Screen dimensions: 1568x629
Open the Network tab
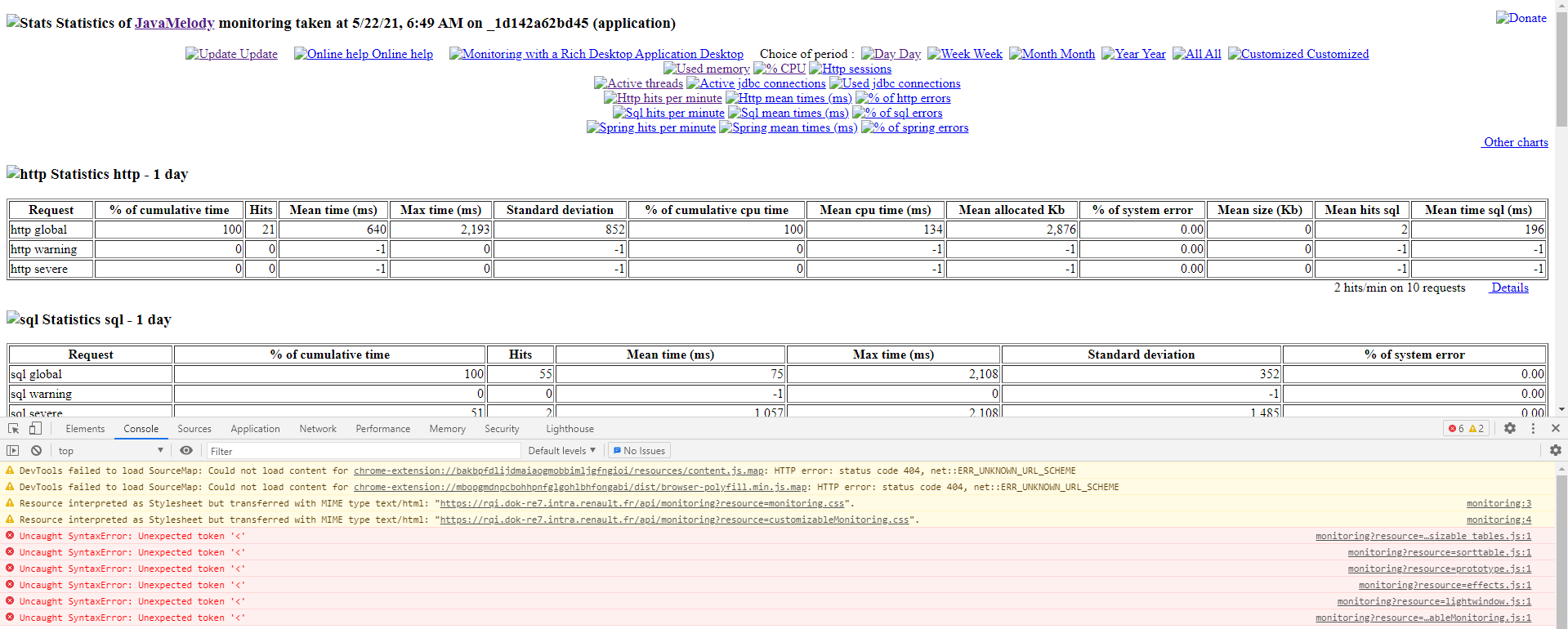318,428
